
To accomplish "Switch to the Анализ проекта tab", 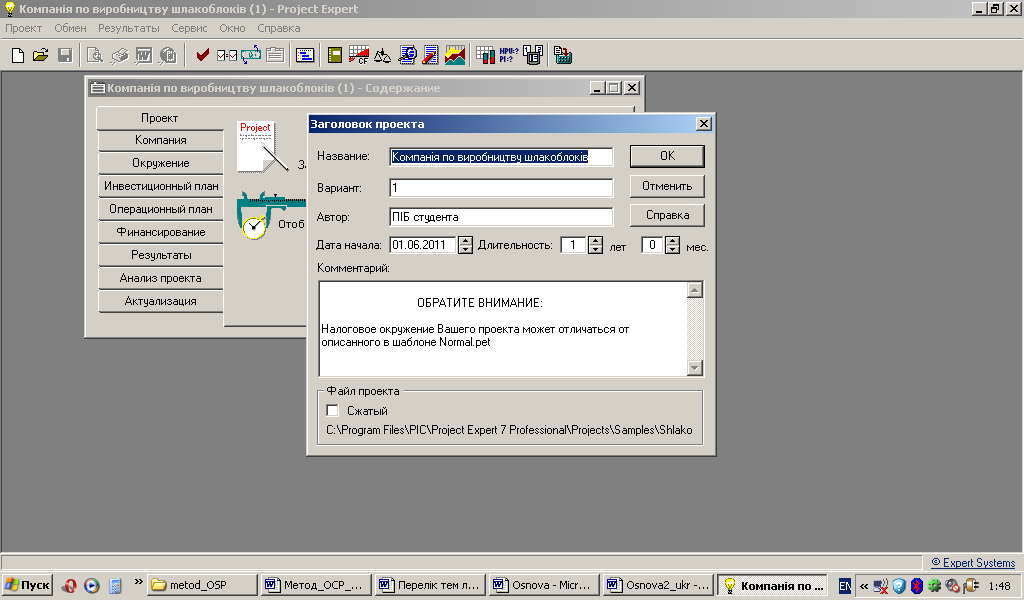I will (161, 278).
